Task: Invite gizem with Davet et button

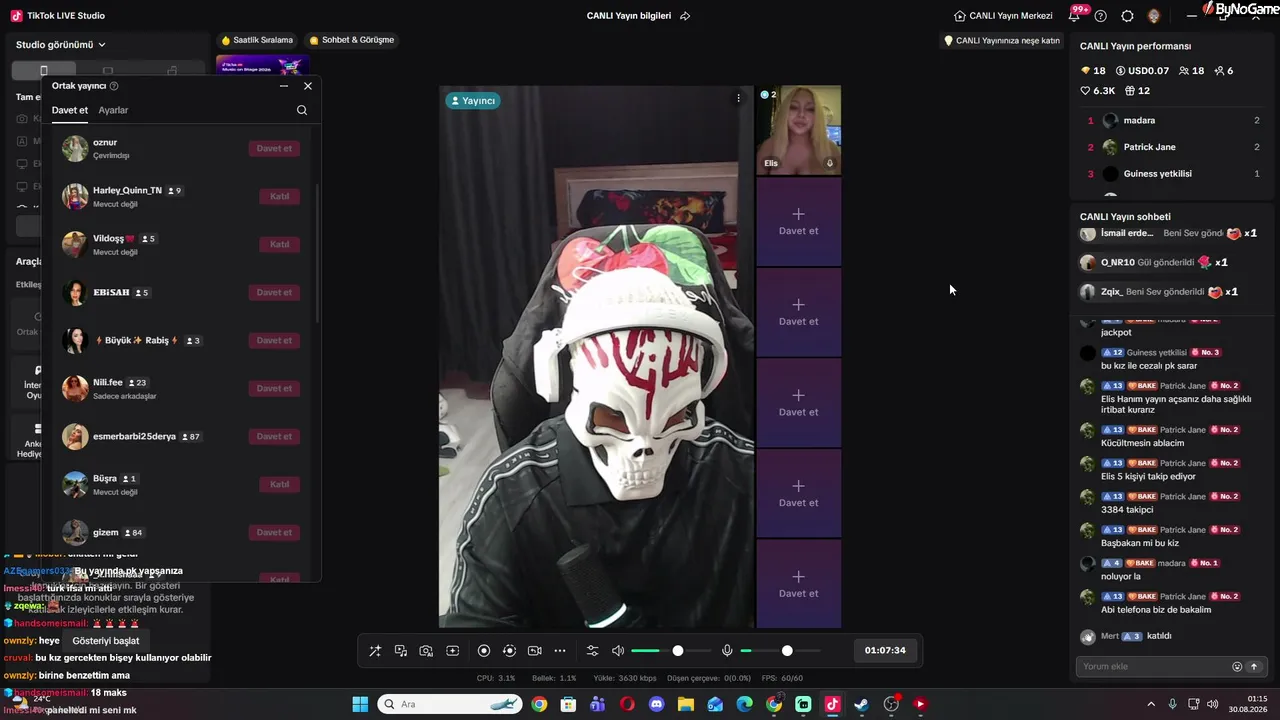Action: point(274,532)
